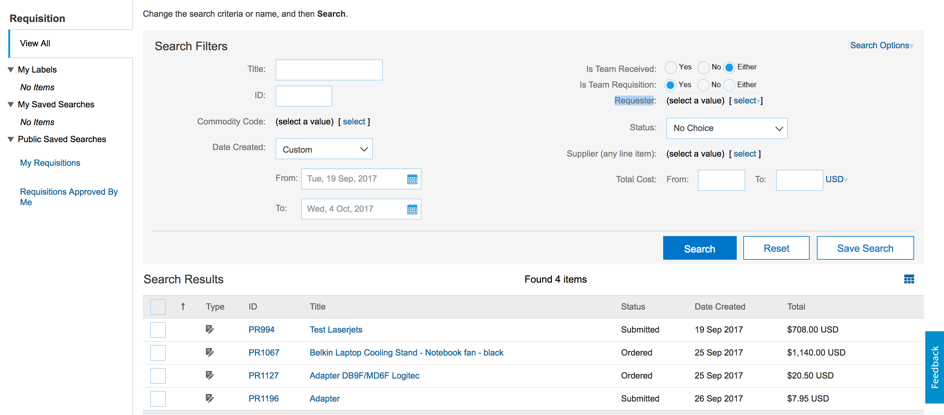Screen dimensions: 944x415
Task: Click select link for Commodity Code
Action: tap(354, 122)
